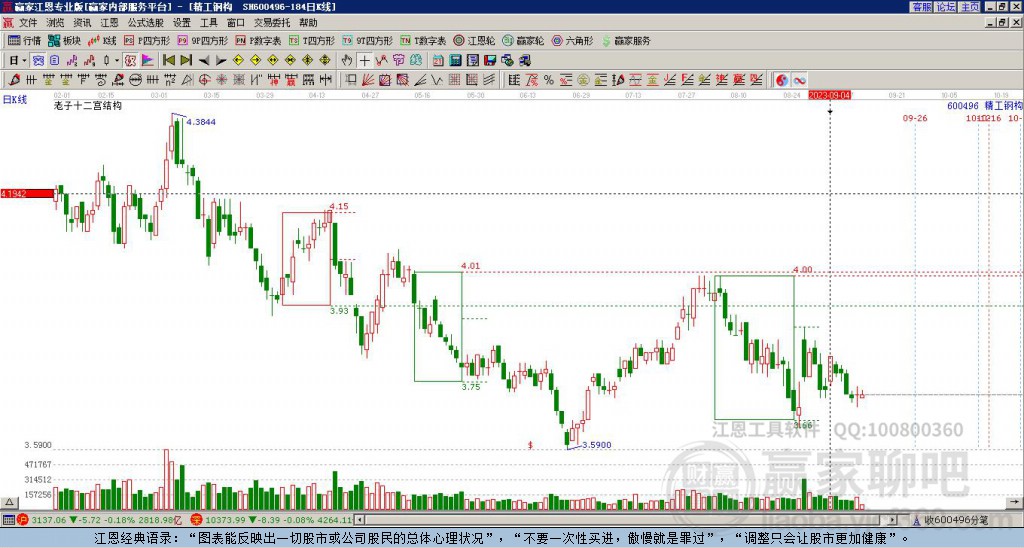Open the 公式选股 menu
This screenshot has width=1024, height=548.
pos(146,23)
